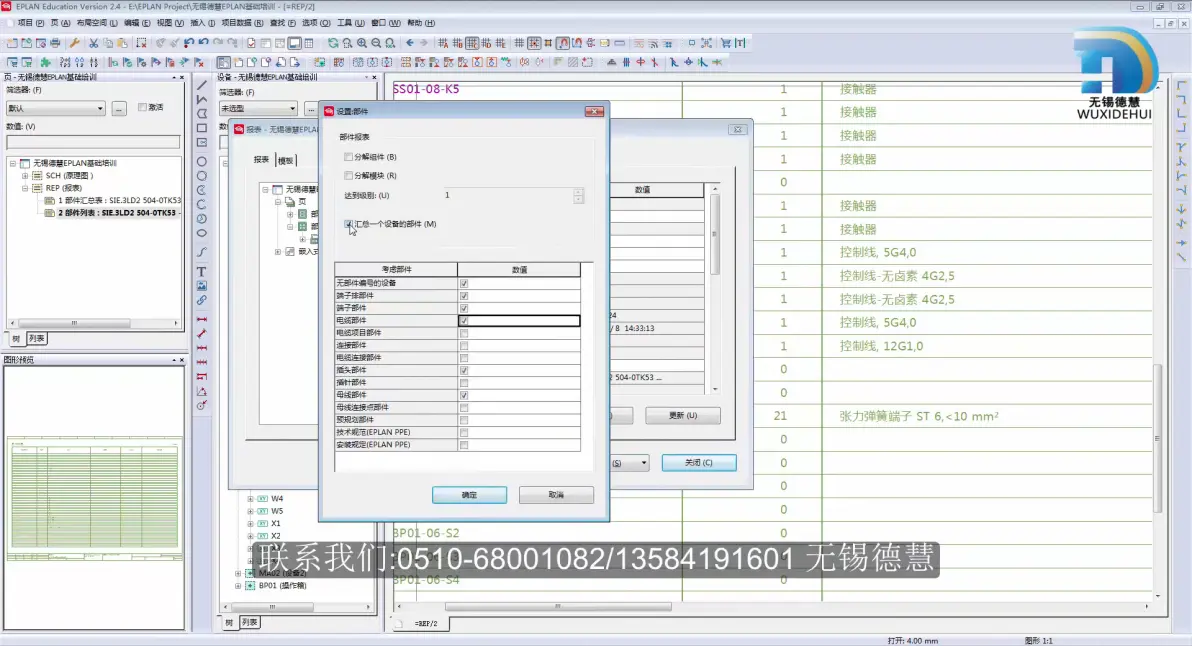Viewport: 1192px width, 646px height.
Task: Click the graphical preview thumbnail
Action: 94,498
